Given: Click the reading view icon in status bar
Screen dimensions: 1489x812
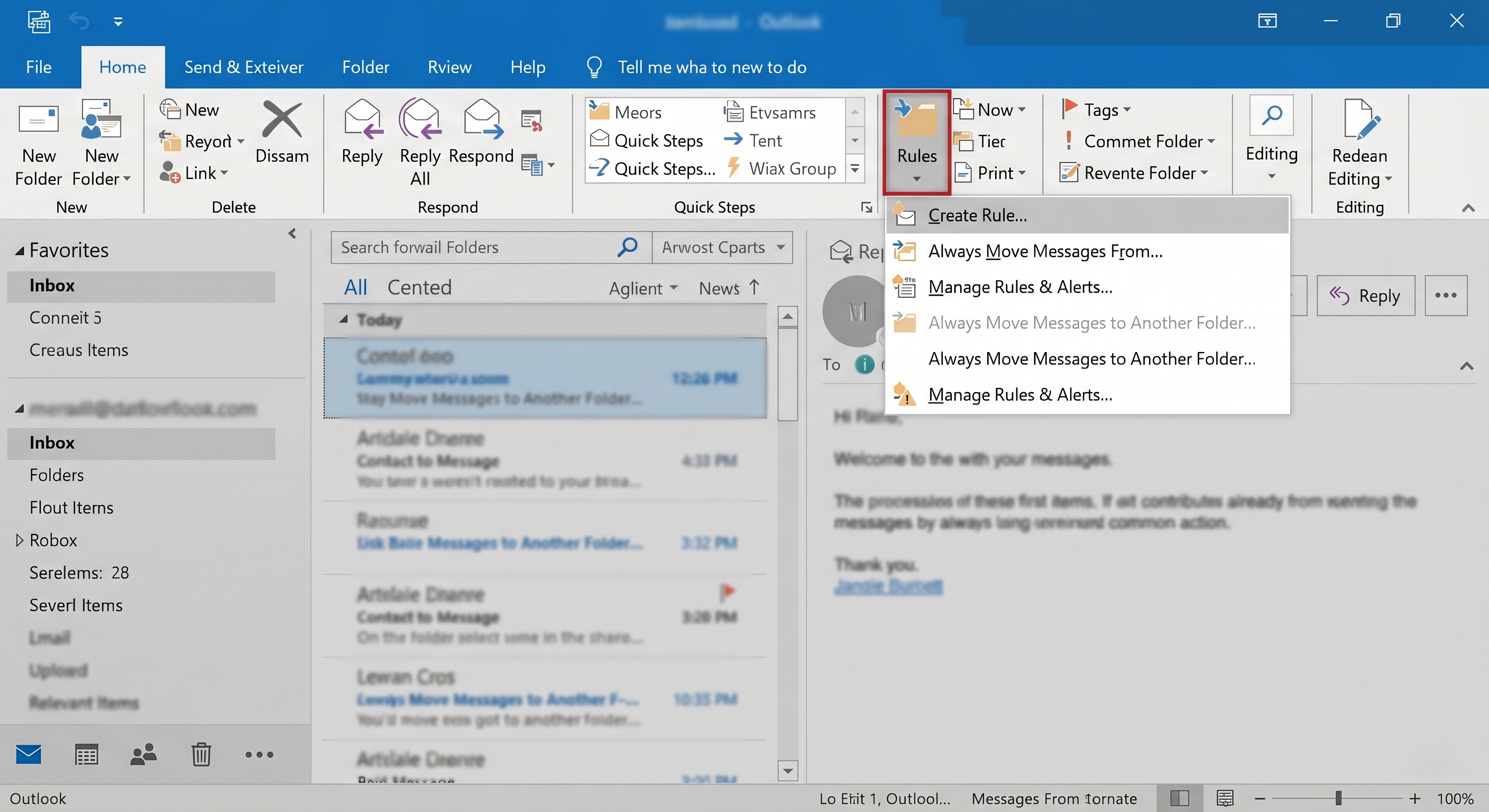Looking at the screenshot, I should click(x=1225, y=798).
